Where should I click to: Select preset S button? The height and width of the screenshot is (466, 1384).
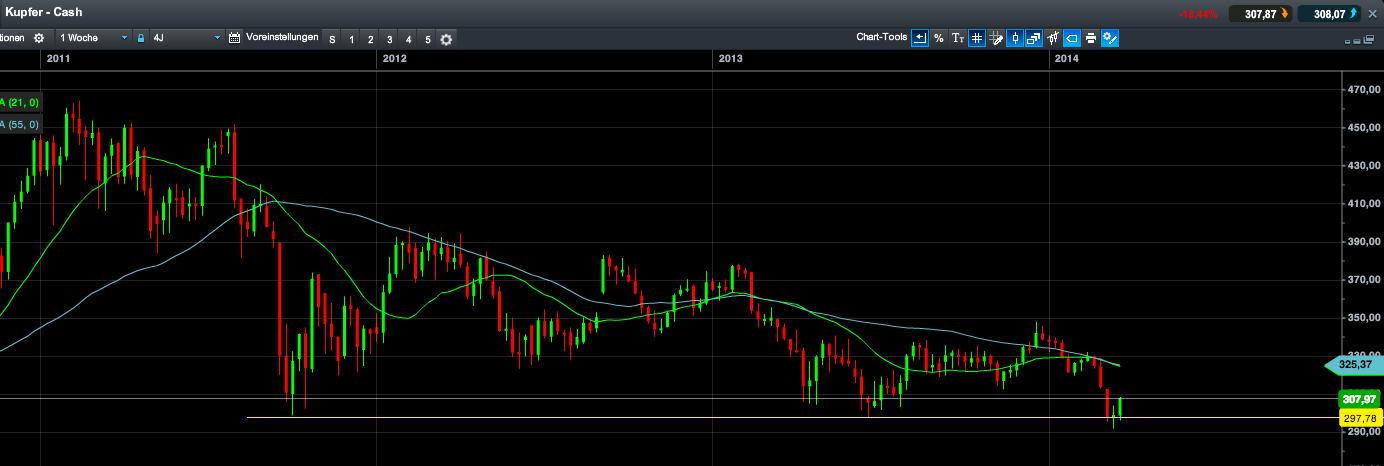332,39
